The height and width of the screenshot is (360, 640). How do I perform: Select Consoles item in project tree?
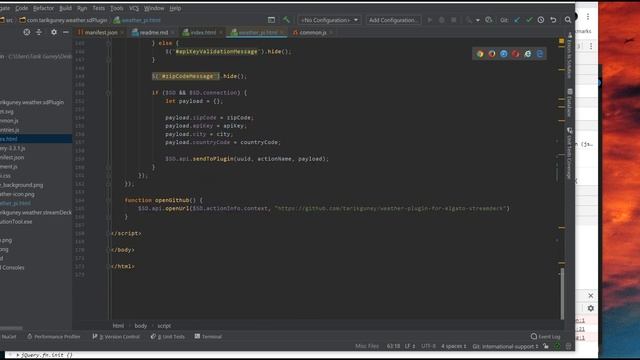pos(13,267)
